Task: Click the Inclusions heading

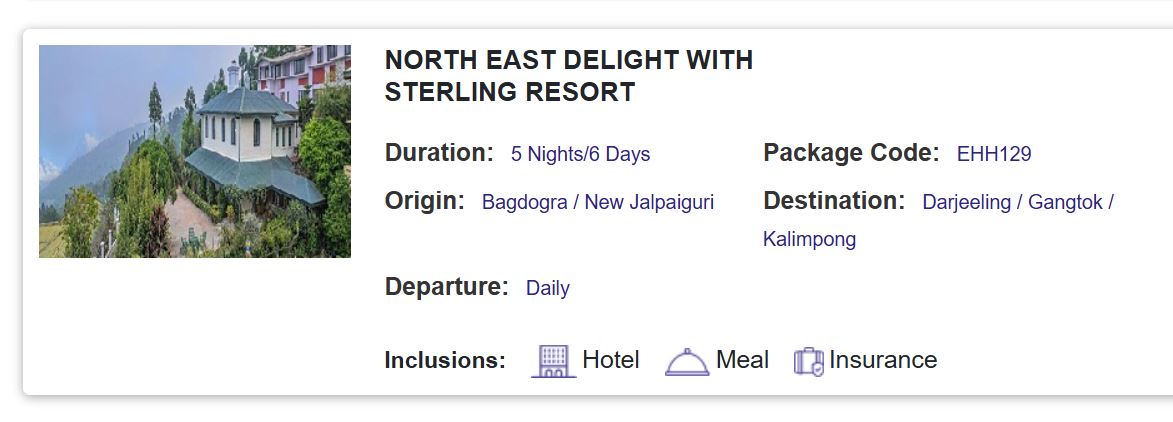Action: pyautogui.click(x=445, y=361)
